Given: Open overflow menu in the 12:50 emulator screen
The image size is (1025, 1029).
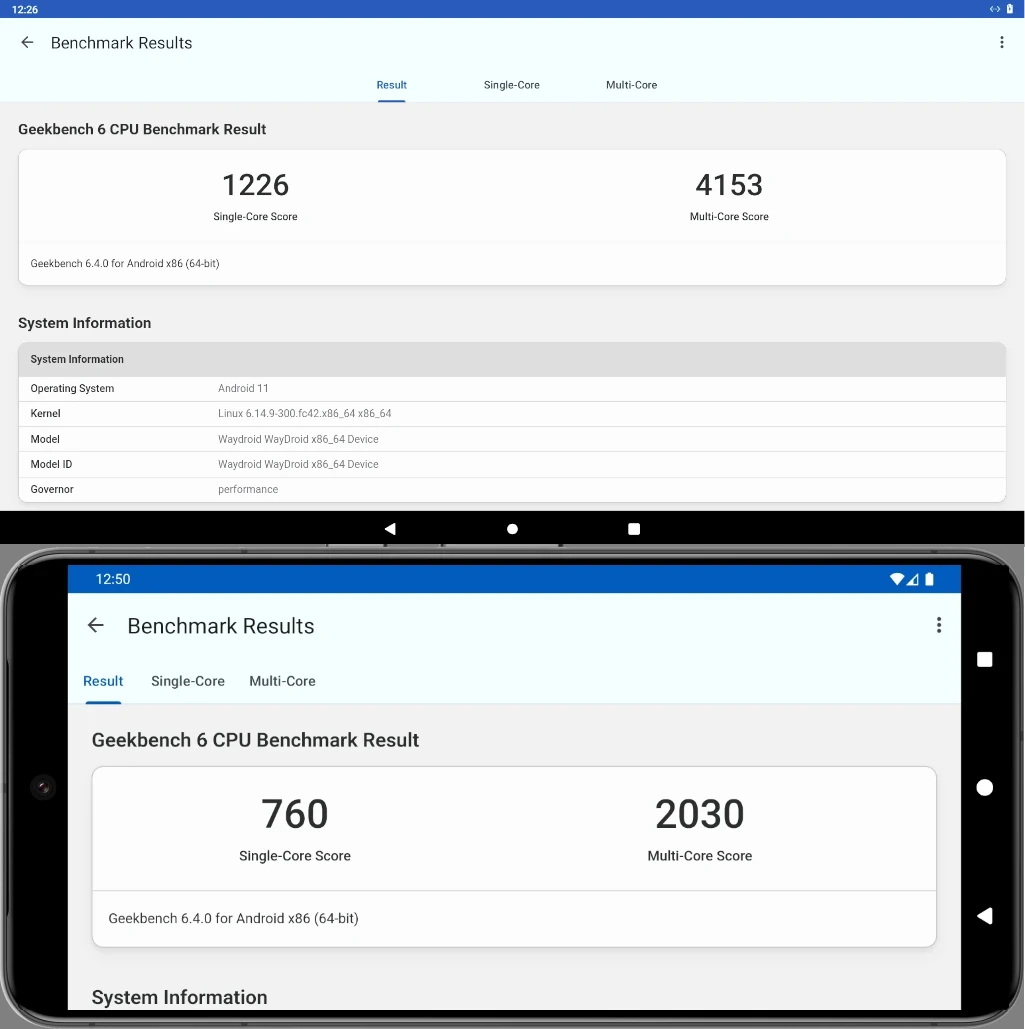Looking at the screenshot, I should [x=938, y=626].
